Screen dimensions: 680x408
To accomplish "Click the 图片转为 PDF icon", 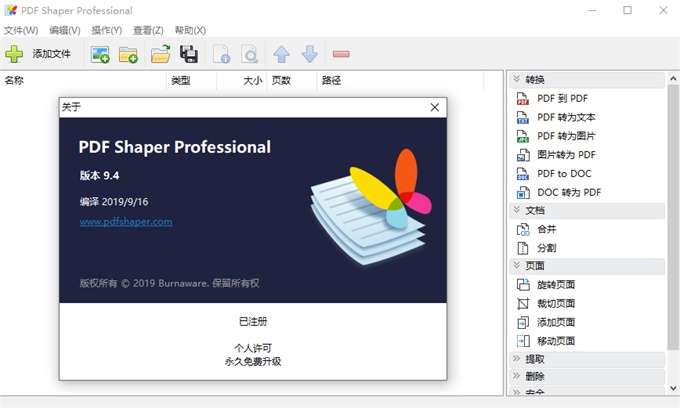I will click(523, 155).
